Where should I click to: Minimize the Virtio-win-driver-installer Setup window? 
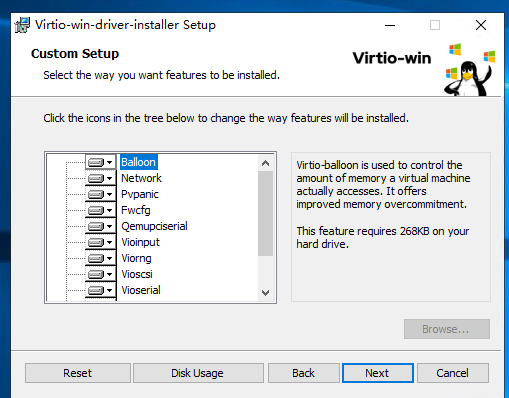(390, 25)
